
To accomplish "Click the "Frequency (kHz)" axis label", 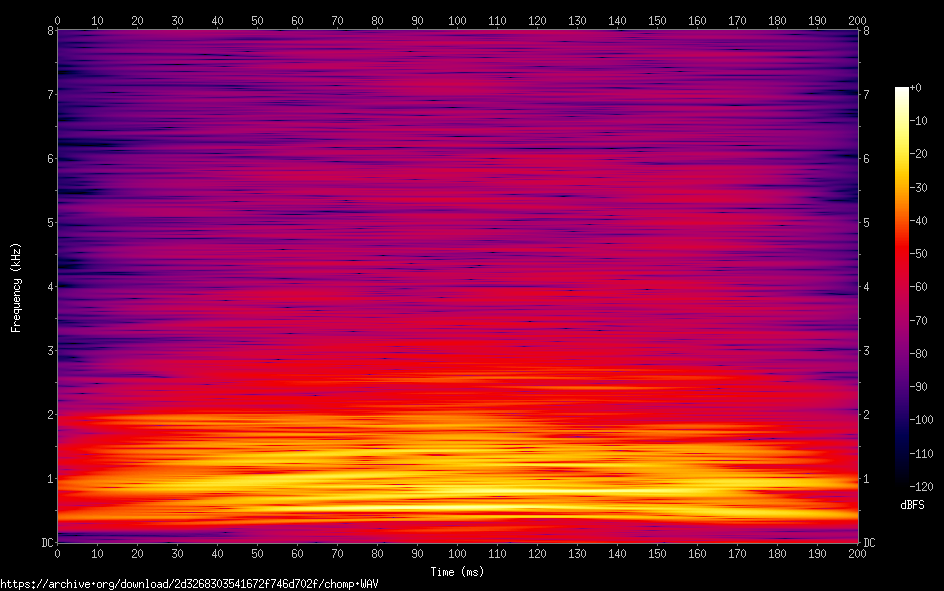I will click(16, 287).
